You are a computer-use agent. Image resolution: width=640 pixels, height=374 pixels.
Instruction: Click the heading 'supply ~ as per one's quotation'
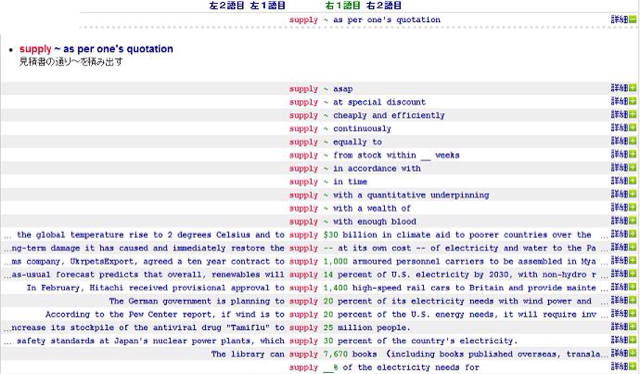point(96,49)
